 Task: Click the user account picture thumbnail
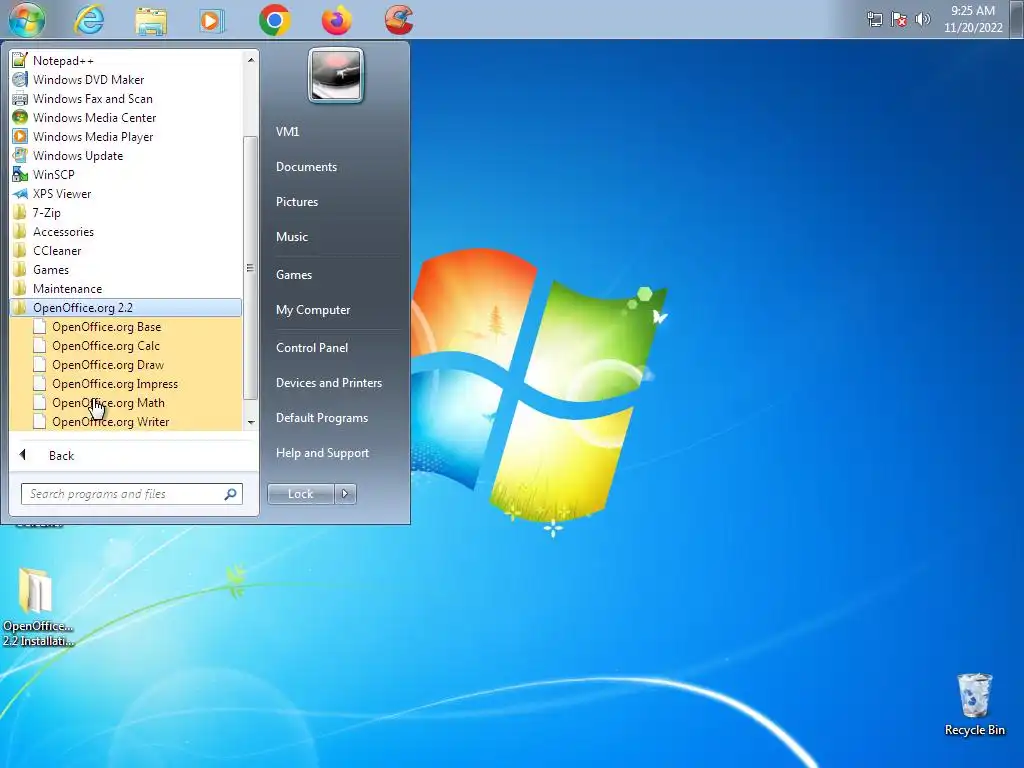click(336, 75)
